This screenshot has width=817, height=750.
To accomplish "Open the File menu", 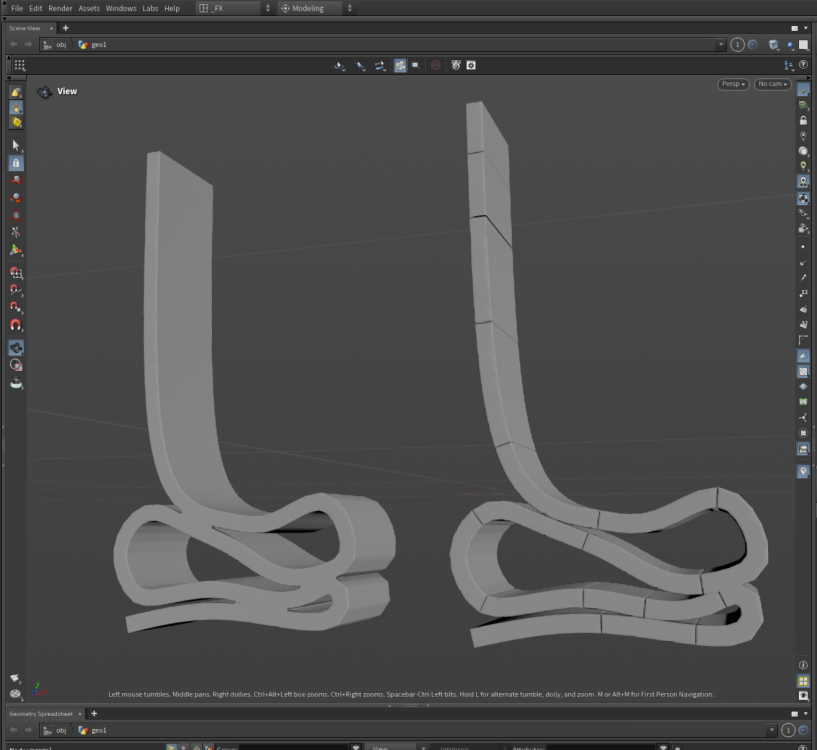I will point(17,8).
